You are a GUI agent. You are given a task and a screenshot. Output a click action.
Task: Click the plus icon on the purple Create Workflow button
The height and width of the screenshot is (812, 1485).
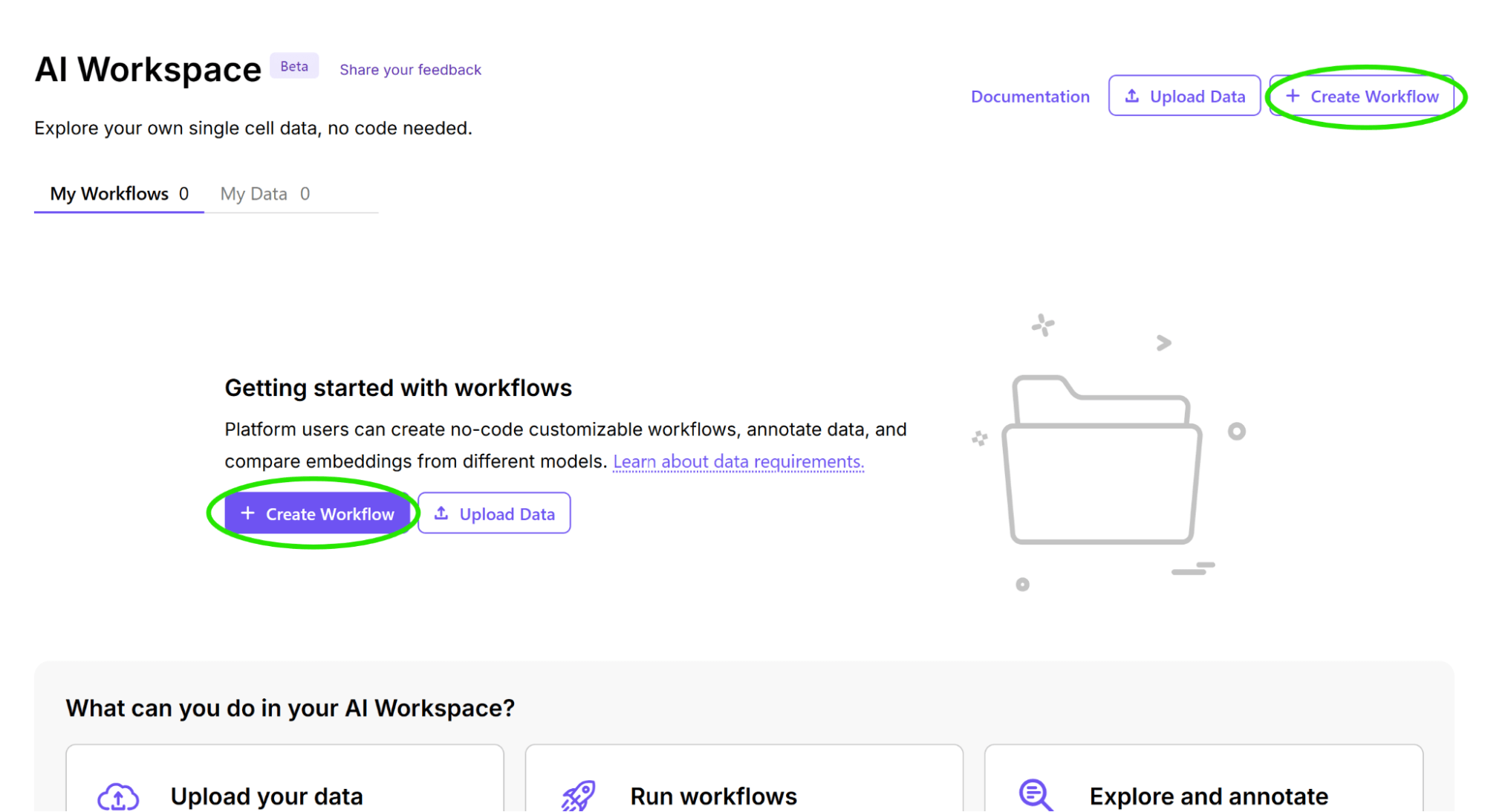(x=248, y=513)
